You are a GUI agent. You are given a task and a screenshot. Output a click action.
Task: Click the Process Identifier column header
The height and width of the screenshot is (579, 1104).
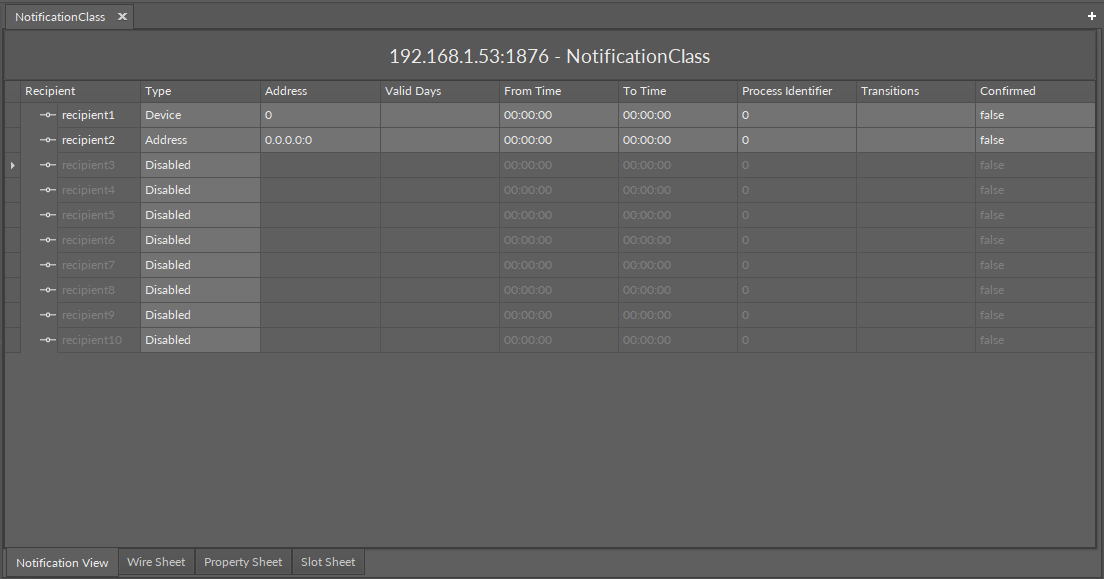[796, 91]
